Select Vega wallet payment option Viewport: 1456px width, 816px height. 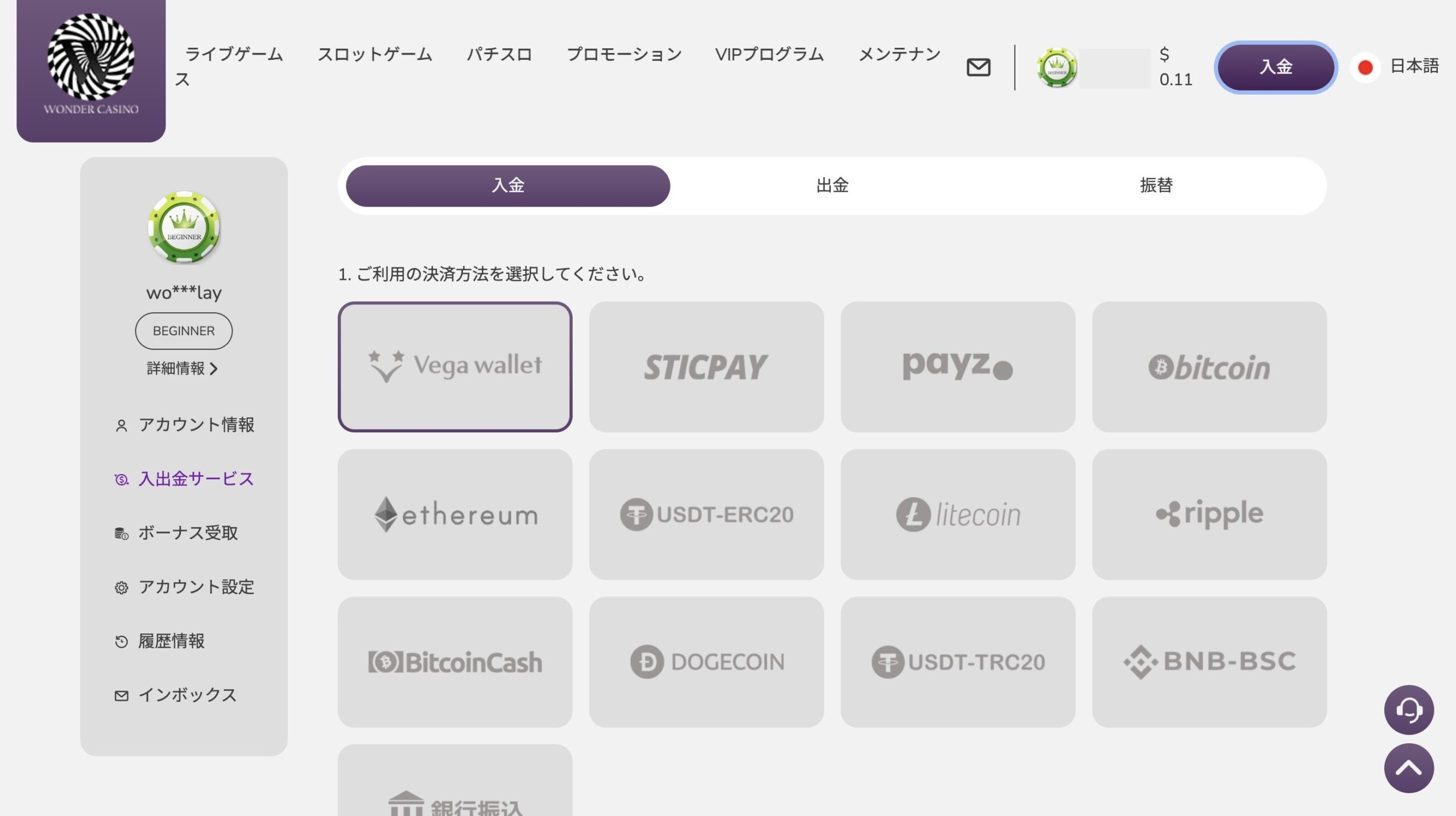pos(455,367)
